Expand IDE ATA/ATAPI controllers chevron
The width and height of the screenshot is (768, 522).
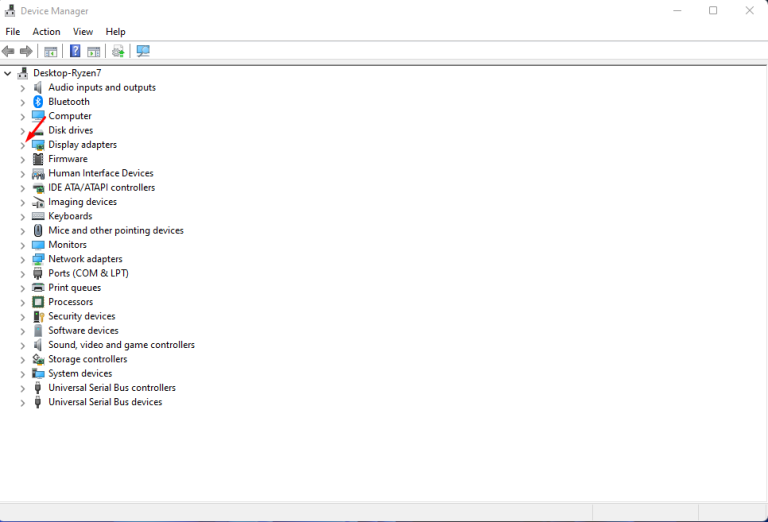[x=23, y=188]
